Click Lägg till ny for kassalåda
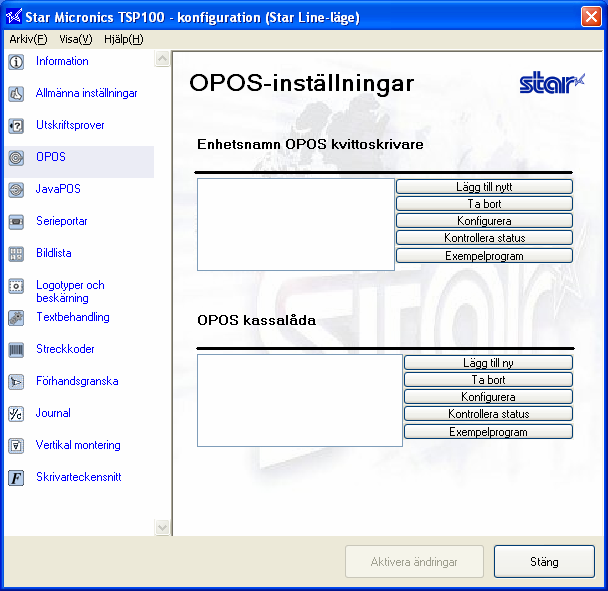The image size is (608, 591). point(488,363)
